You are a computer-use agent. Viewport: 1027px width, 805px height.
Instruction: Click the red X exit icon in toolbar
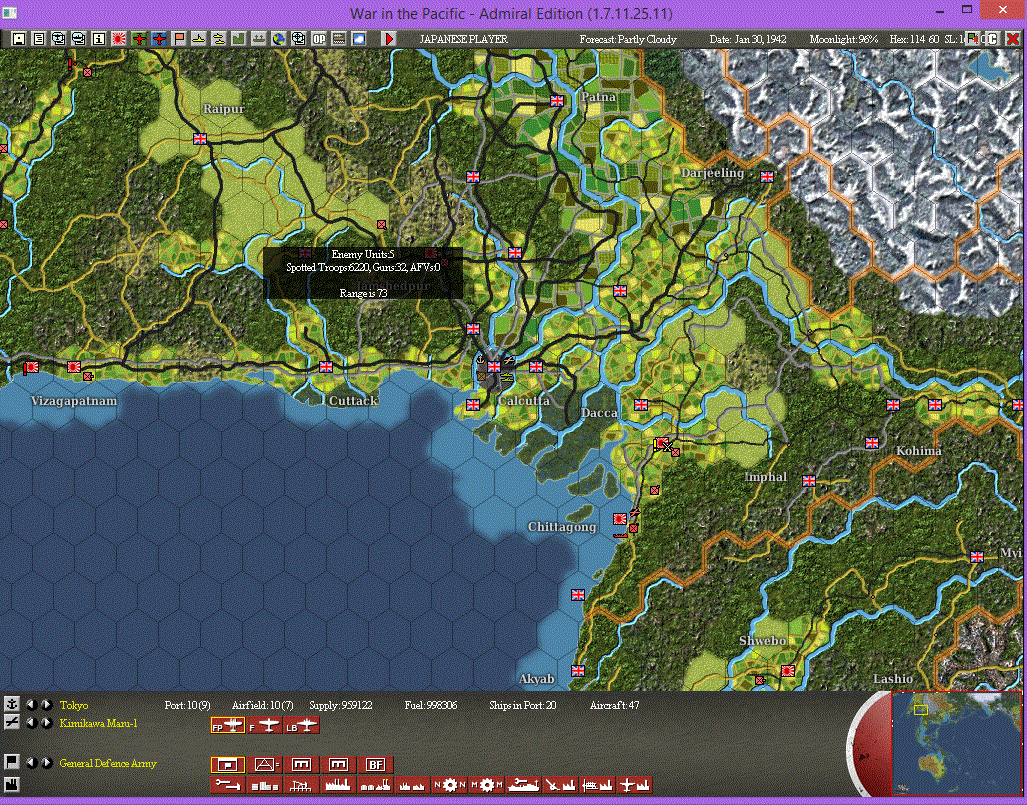pyautogui.click(x=1013, y=39)
